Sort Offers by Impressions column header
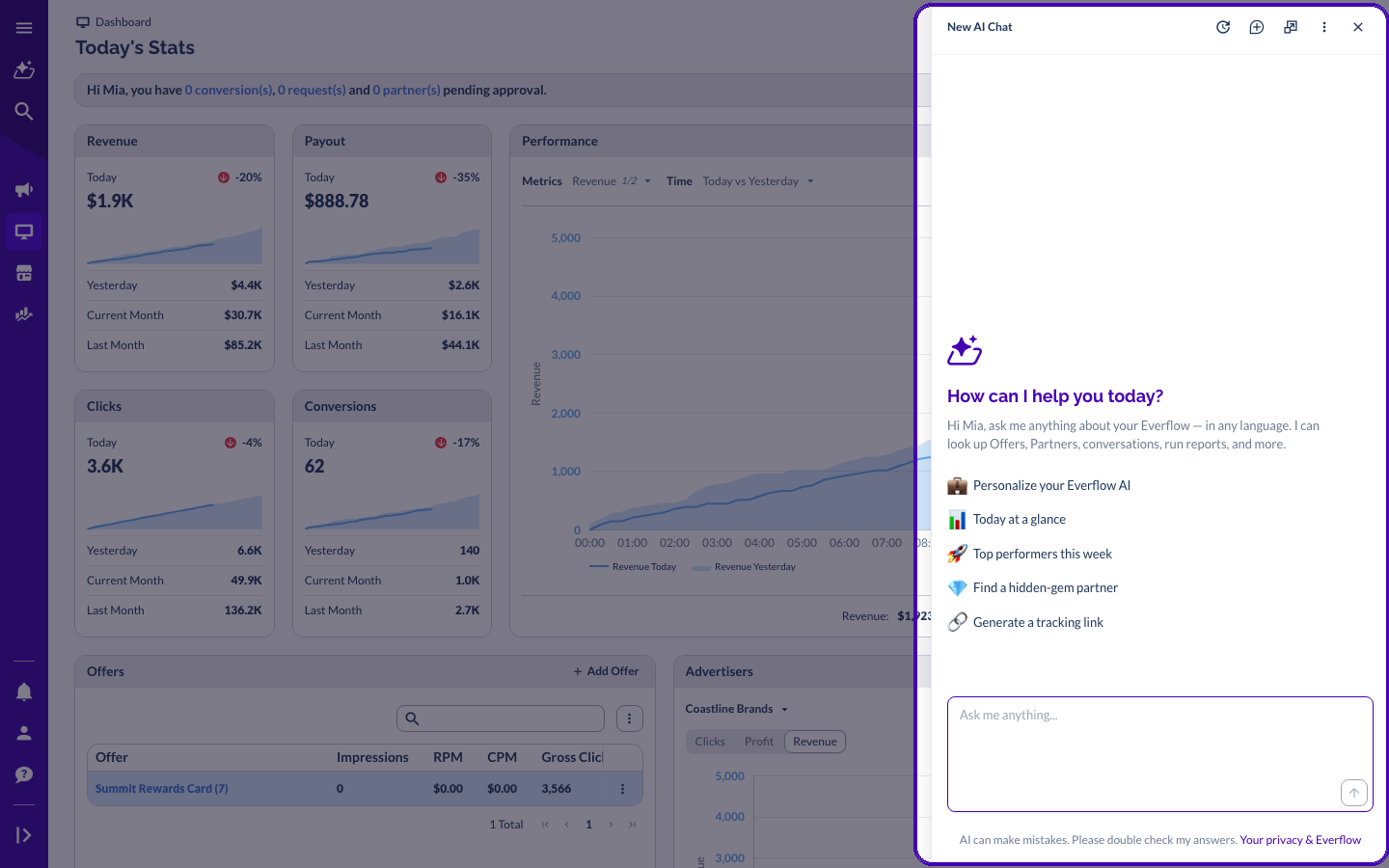Screen dimensions: 1389x868 point(372,758)
